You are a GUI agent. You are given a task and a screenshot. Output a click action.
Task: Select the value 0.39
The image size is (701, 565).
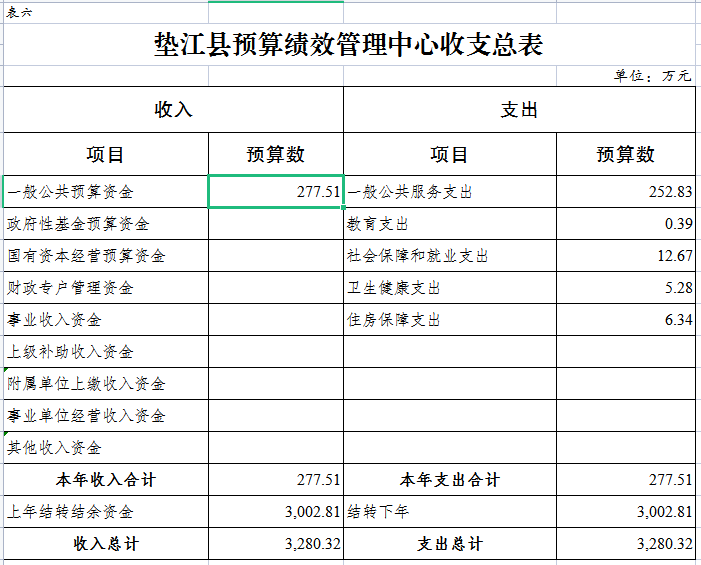point(626,223)
